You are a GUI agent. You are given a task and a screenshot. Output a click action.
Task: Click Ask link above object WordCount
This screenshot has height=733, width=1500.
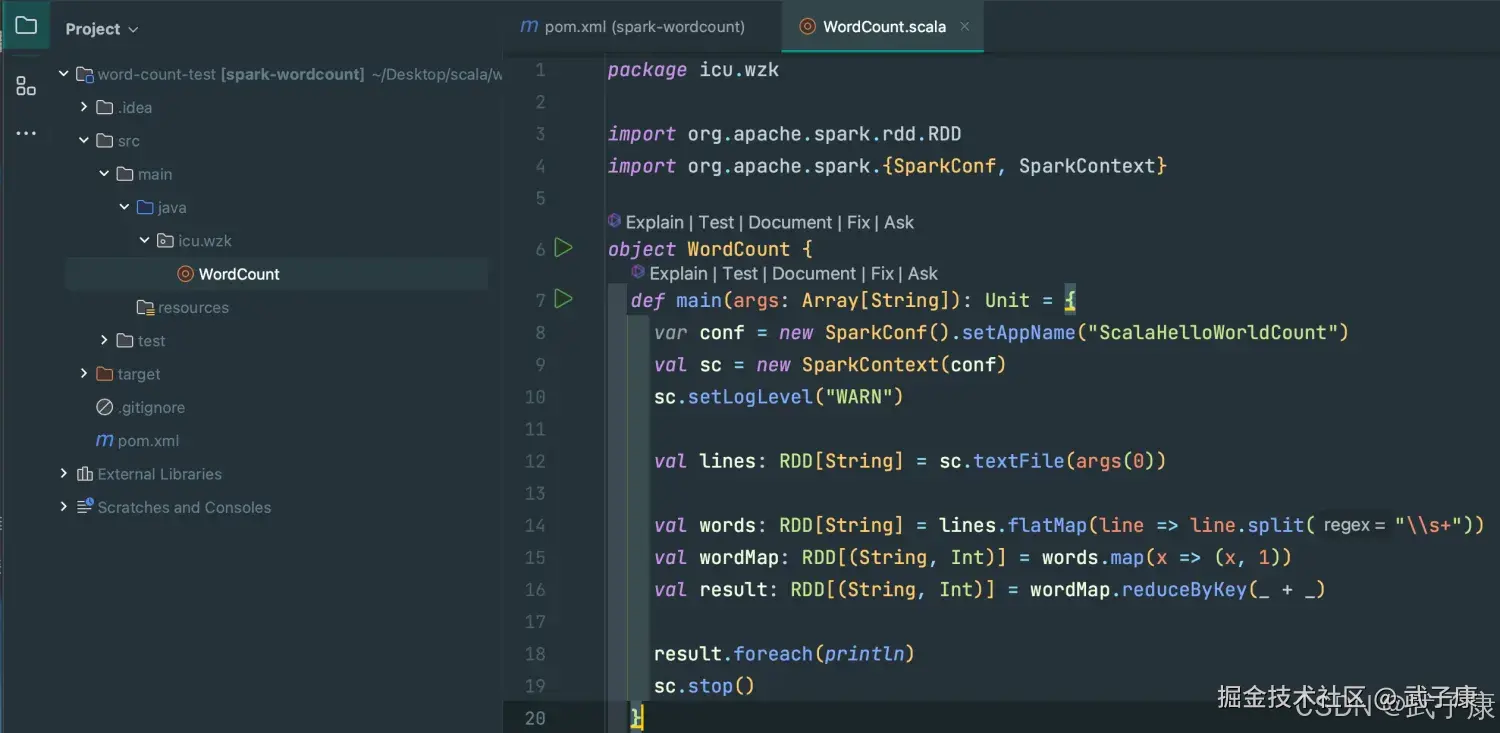pyautogui.click(x=899, y=222)
